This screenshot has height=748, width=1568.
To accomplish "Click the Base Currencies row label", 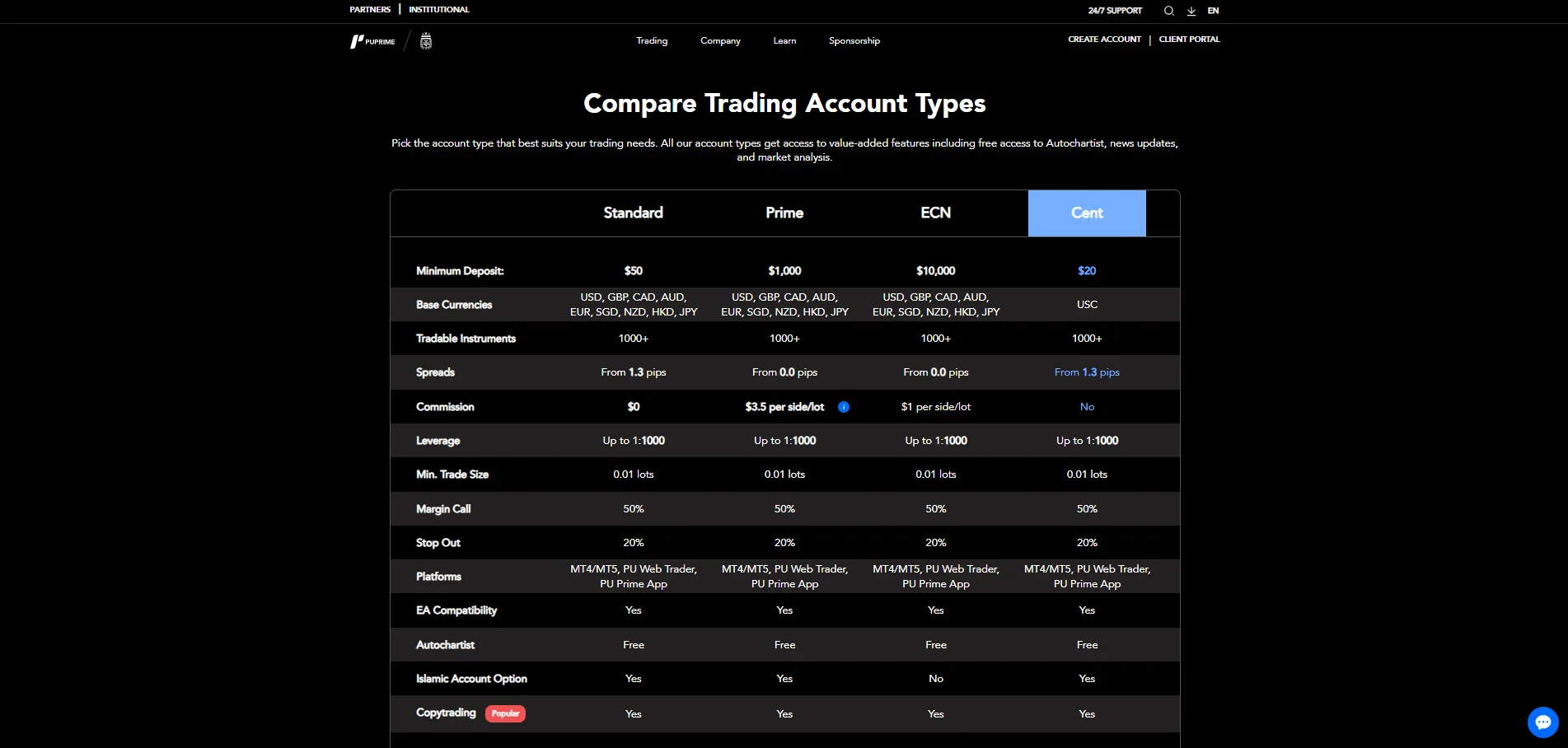I will (x=454, y=305).
